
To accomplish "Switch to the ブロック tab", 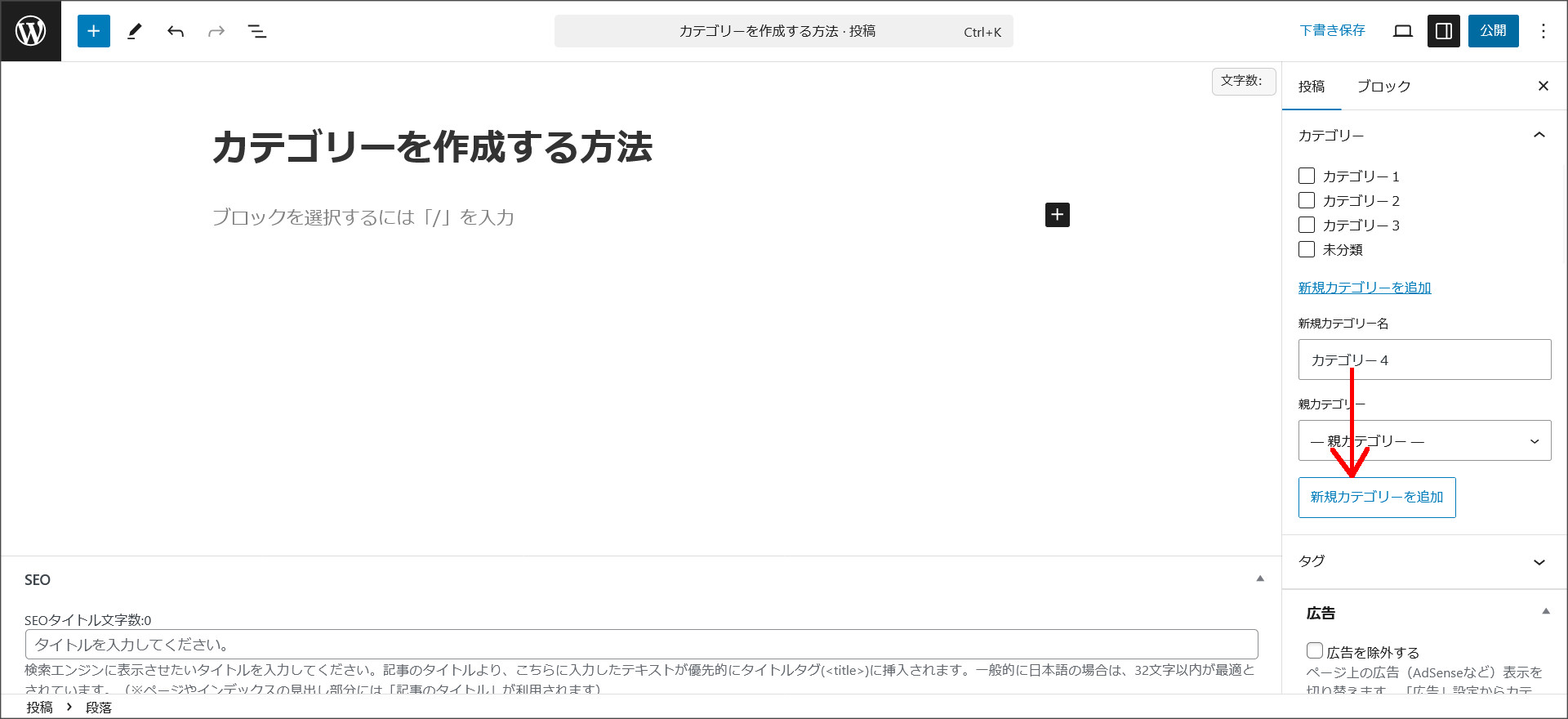I will [x=1383, y=87].
